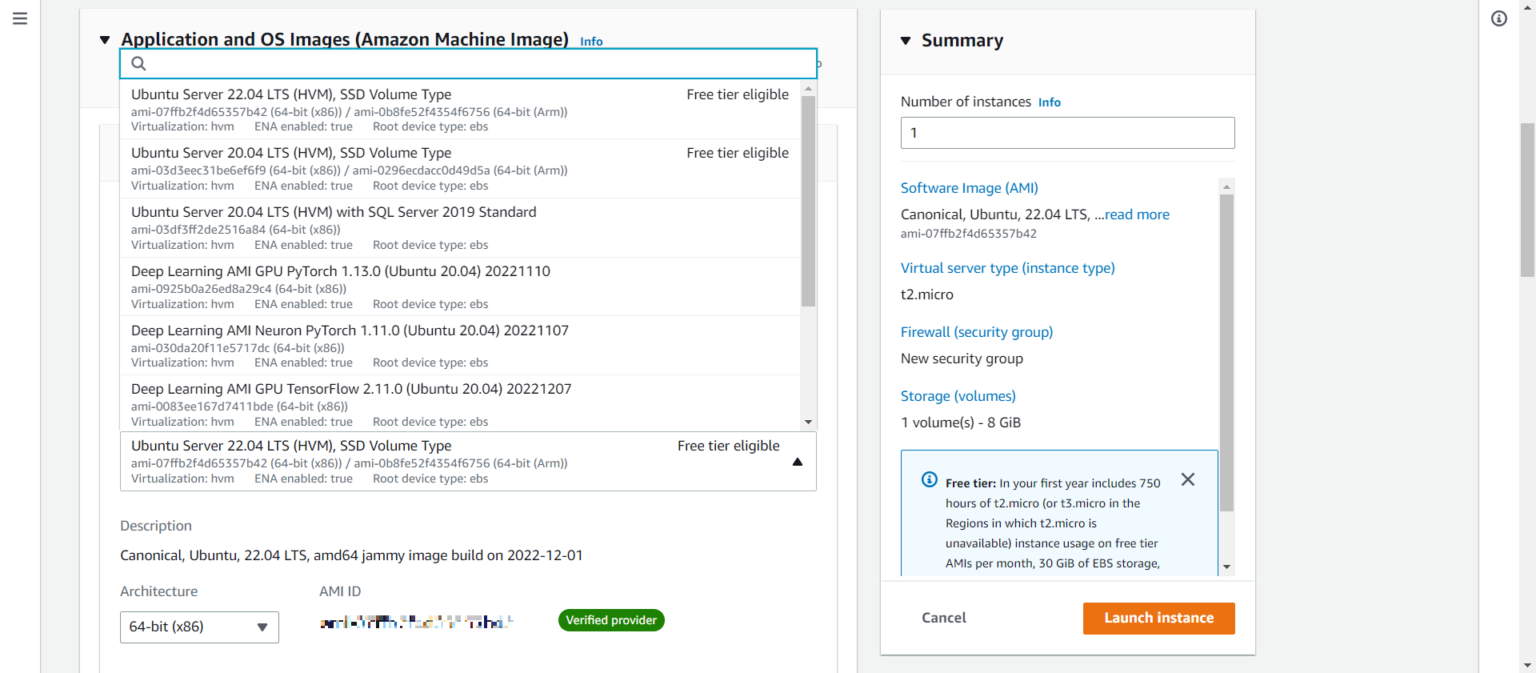Click the Cancel button
Screen dimensions: 1536x673
point(943,618)
